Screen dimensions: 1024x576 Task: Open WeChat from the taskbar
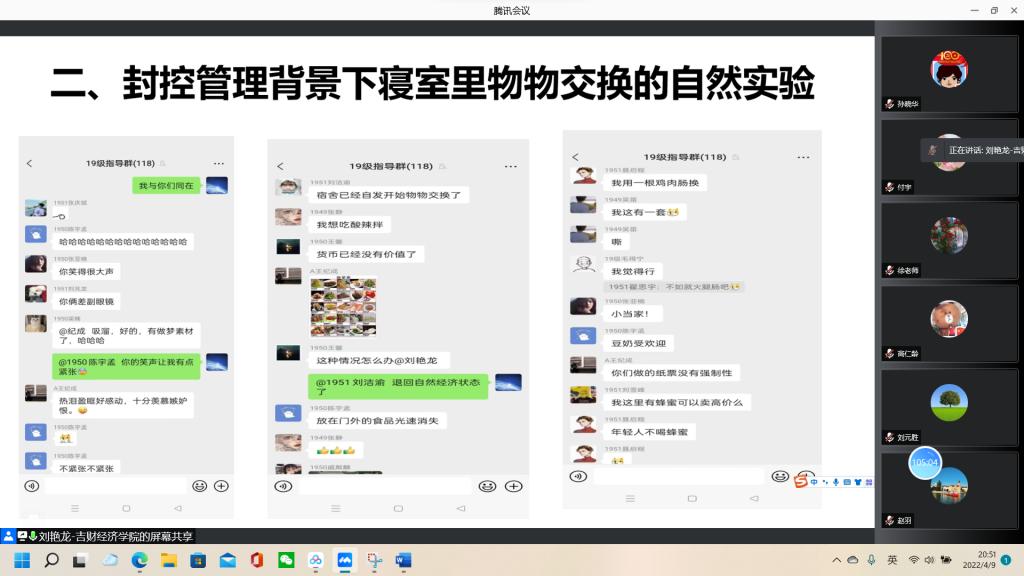[286, 560]
